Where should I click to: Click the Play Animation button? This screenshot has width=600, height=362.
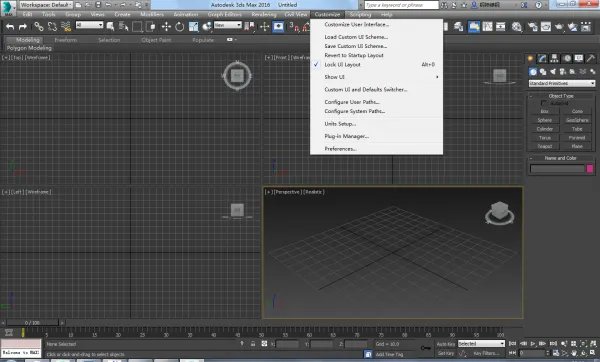(533, 344)
